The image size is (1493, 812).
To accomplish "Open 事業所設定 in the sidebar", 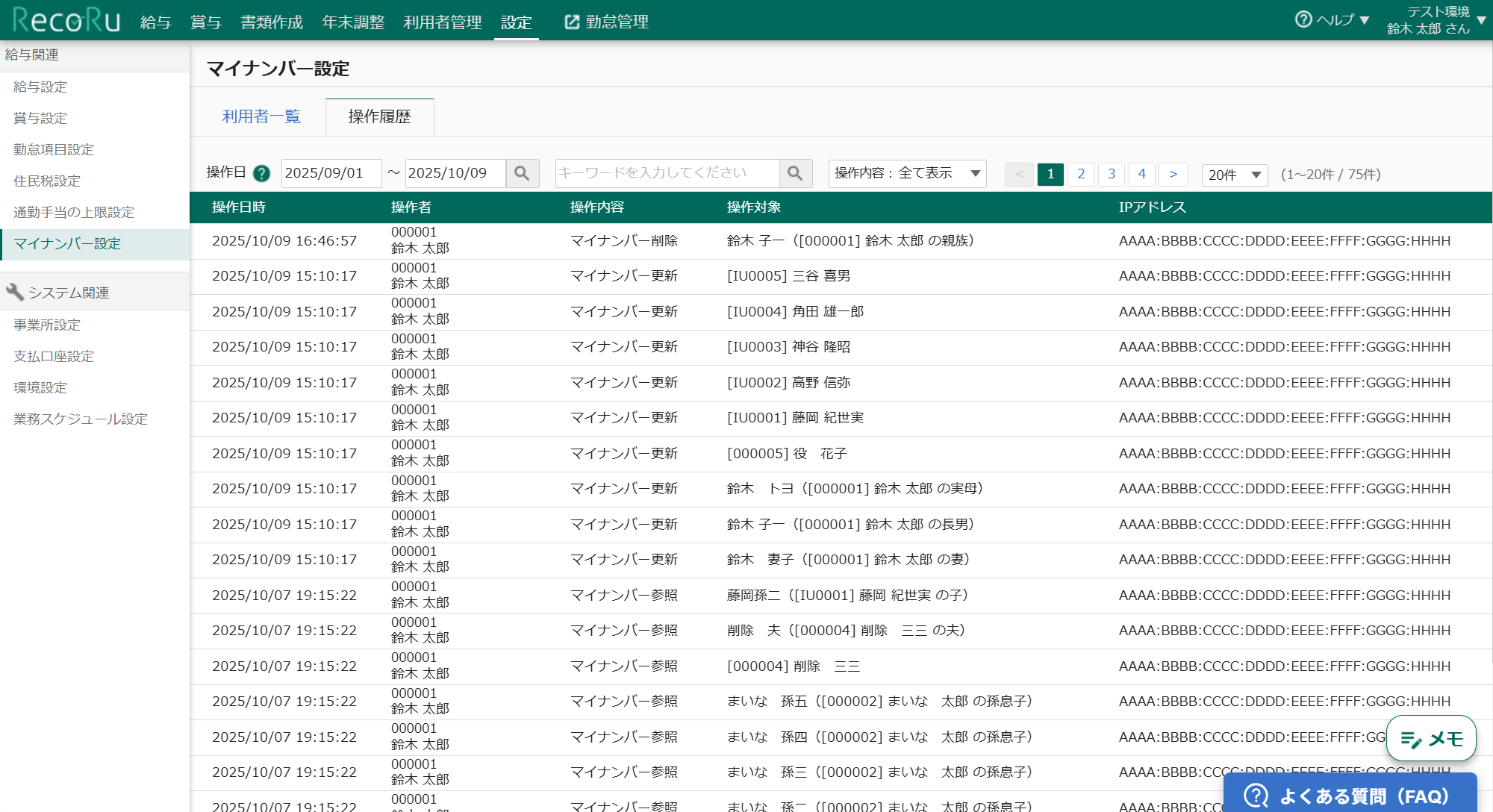I will [x=47, y=325].
